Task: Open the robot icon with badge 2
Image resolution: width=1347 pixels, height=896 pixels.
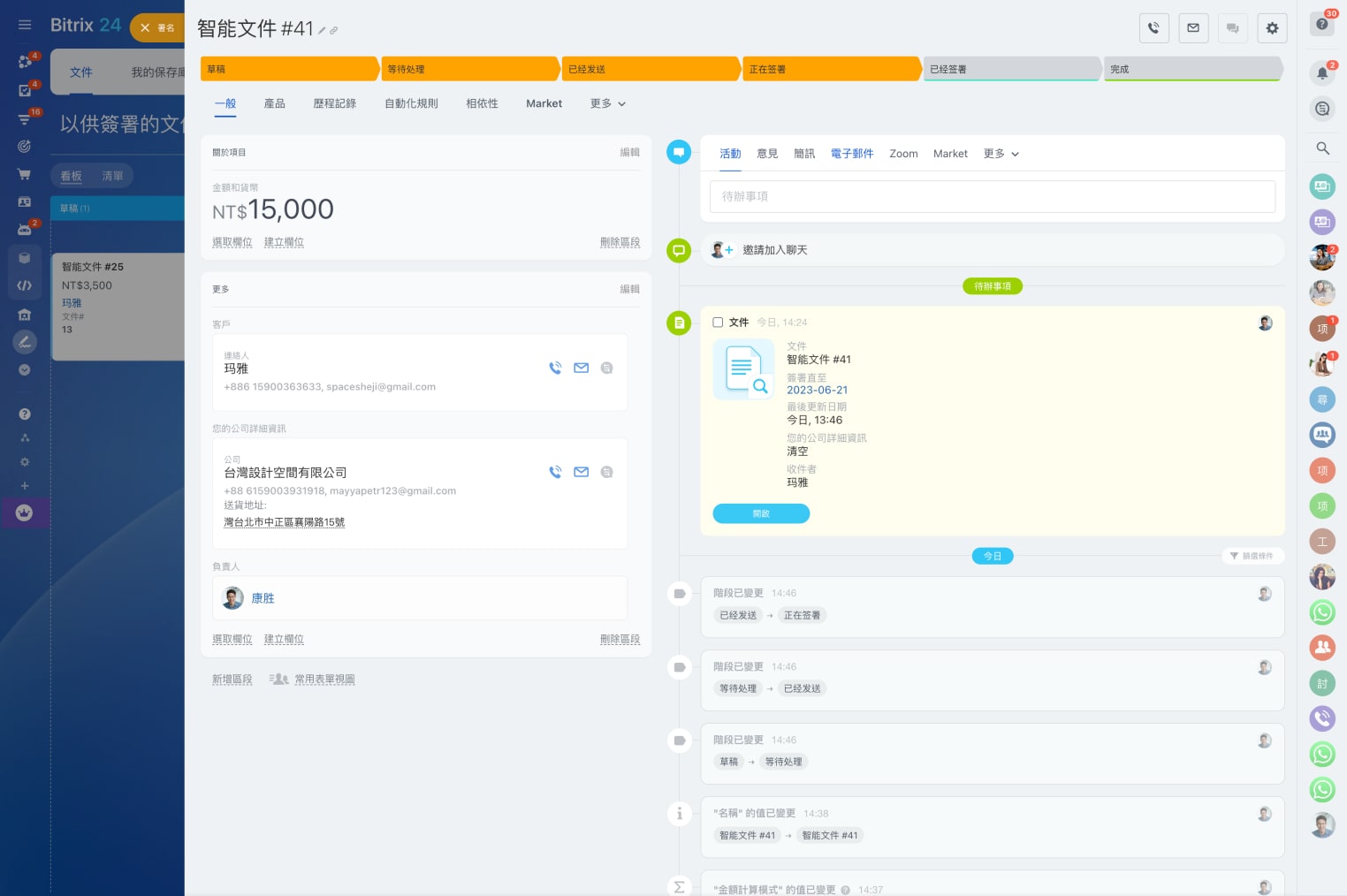Action: (x=25, y=229)
